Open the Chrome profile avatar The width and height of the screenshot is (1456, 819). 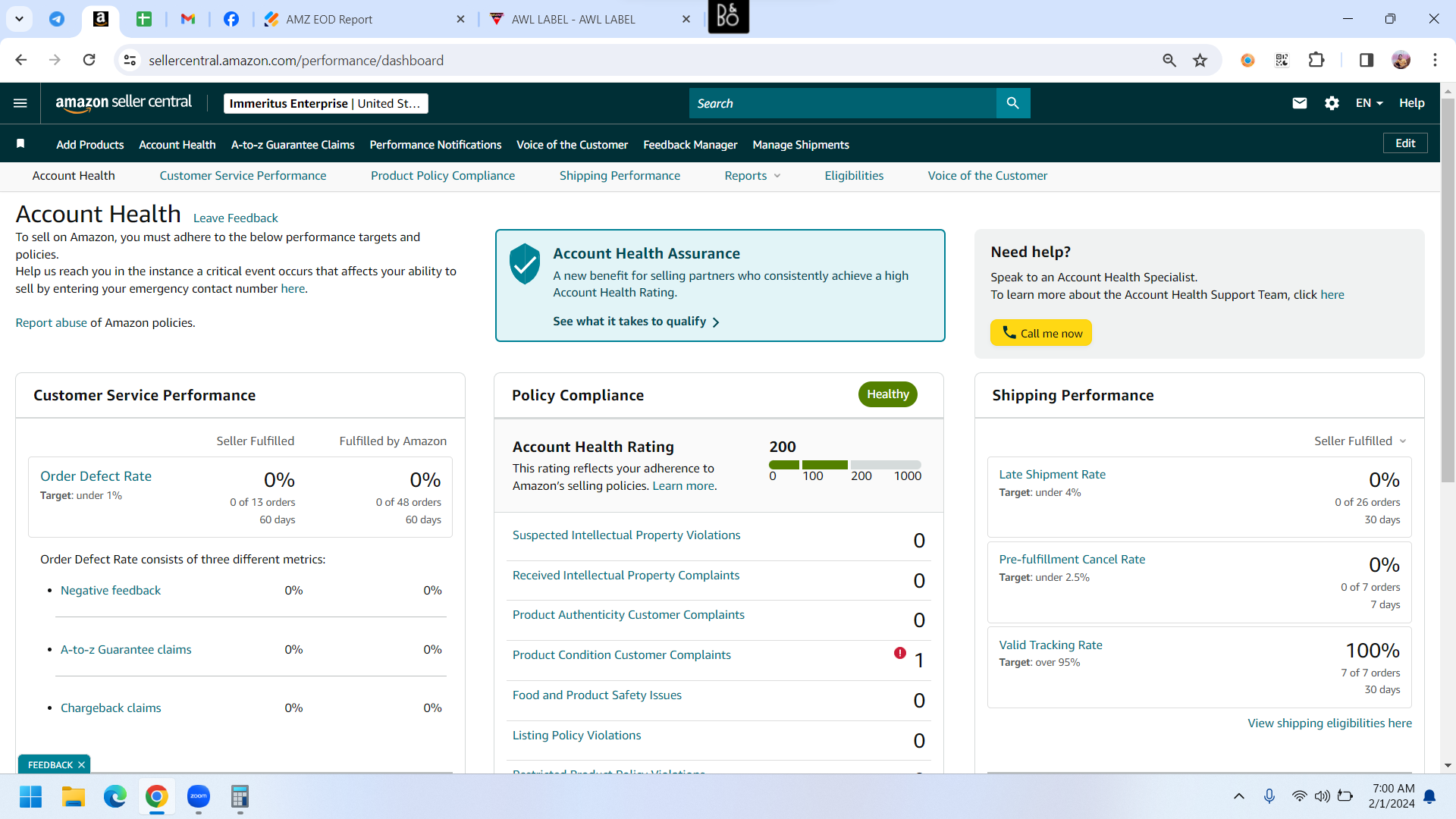pyautogui.click(x=1401, y=60)
